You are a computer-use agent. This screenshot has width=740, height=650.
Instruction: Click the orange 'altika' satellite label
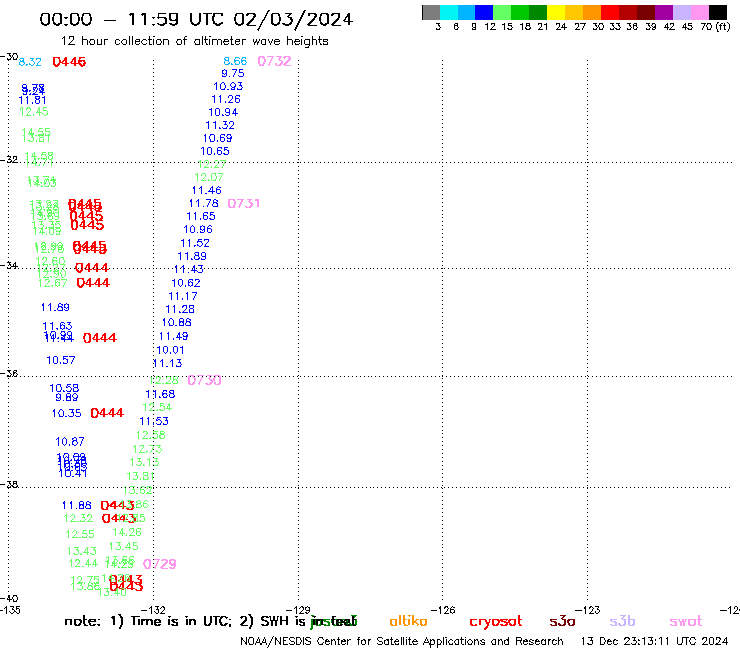click(x=408, y=621)
